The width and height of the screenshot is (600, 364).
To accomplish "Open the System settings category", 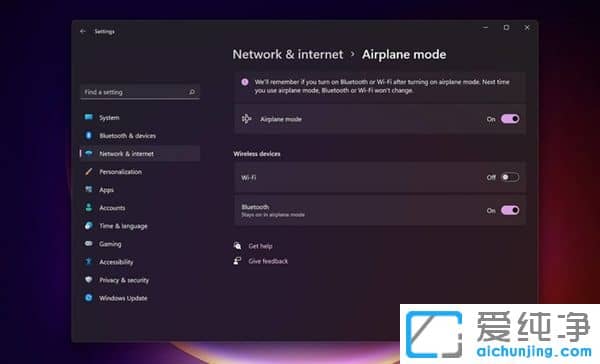I will coord(140,118).
